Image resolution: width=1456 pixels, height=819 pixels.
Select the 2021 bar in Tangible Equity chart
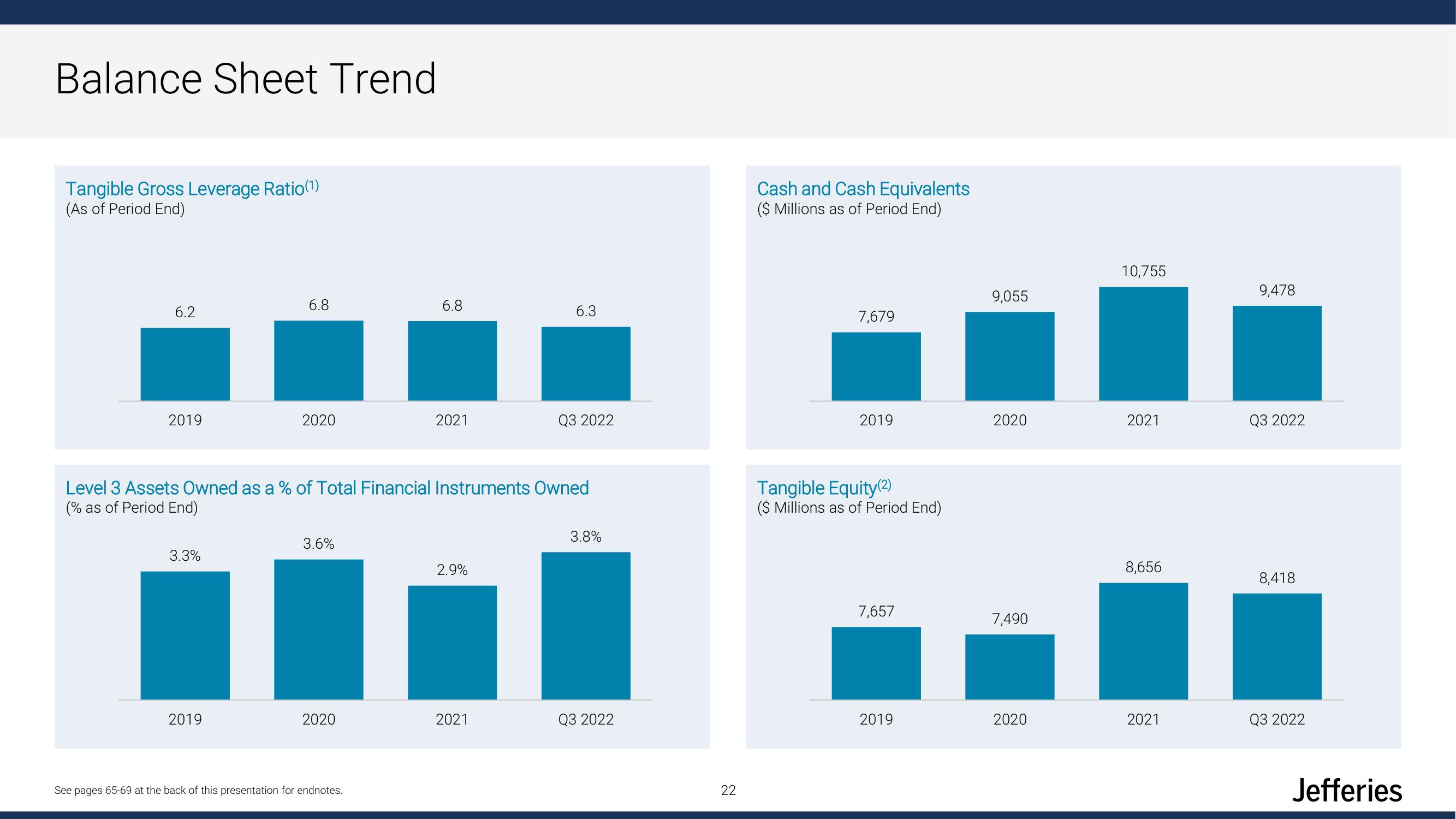1143,641
